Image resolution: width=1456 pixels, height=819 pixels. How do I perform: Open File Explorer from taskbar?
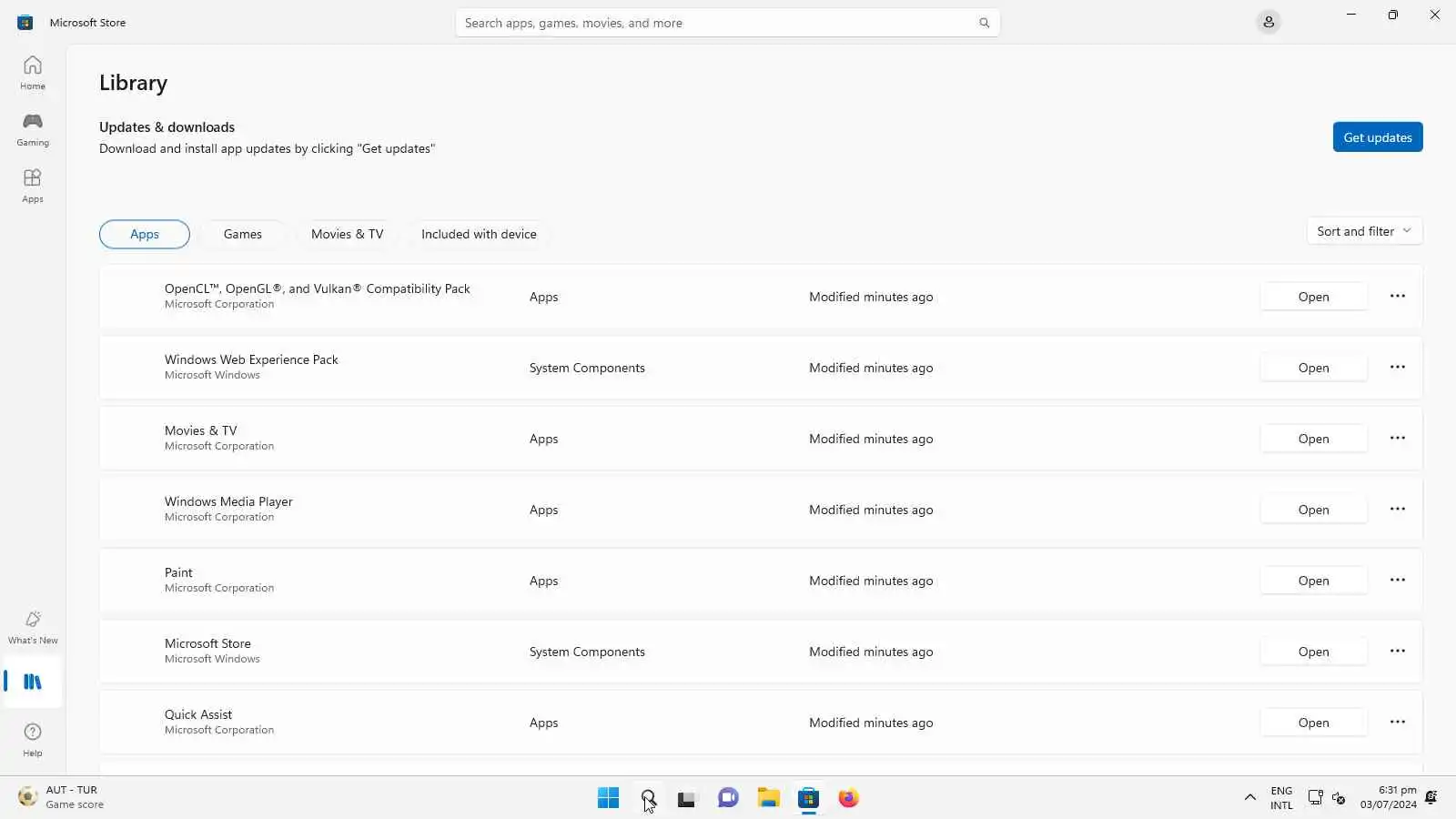click(x=769, y=798)
